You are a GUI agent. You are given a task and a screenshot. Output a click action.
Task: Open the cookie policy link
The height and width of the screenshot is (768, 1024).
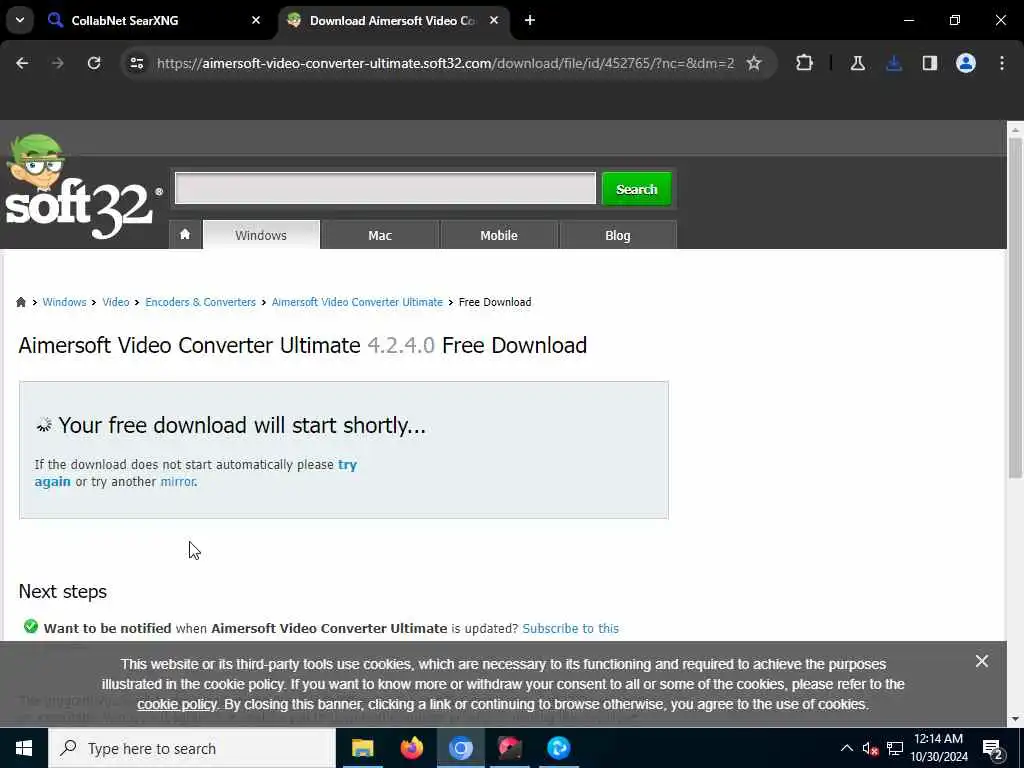176,704
